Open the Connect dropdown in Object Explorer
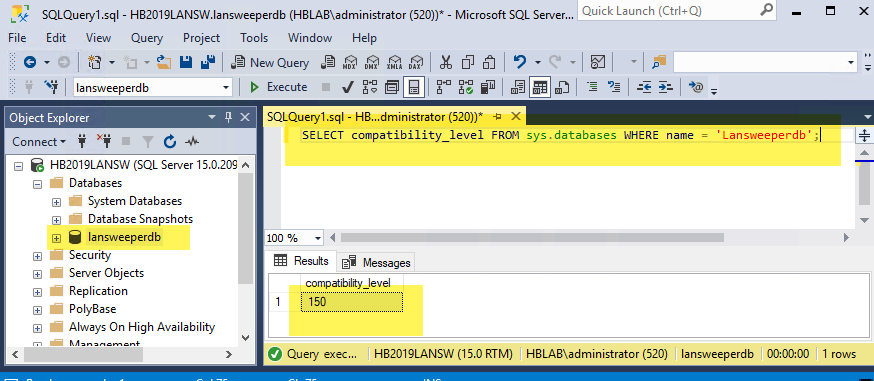Image resolution: width=874 pixels, height=381 pixels. (39, 141)
